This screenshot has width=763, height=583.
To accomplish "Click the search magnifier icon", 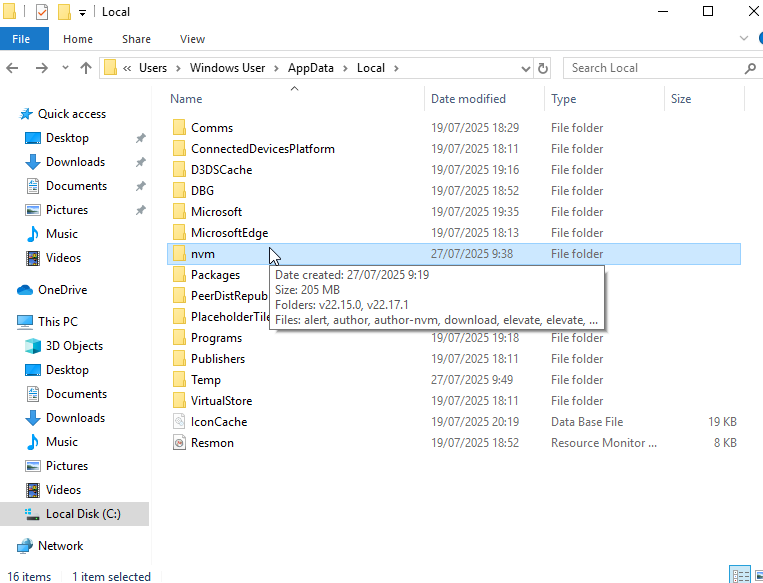I will [750, 69].
